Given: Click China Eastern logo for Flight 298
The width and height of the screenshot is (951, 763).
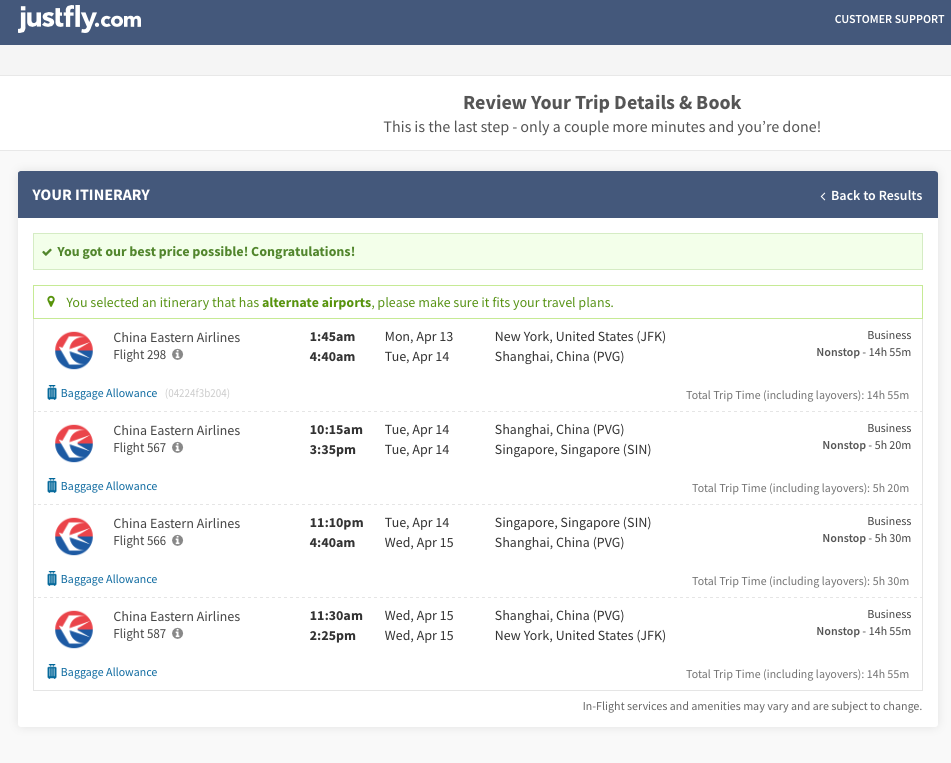Looking at the screenshot, I should tap(74, 350).
